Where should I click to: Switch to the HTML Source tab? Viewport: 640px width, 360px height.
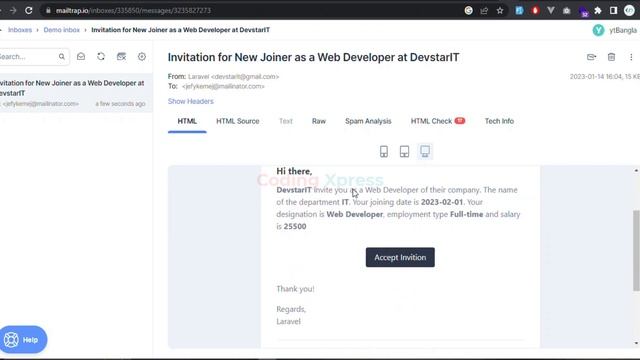(238, 121)
